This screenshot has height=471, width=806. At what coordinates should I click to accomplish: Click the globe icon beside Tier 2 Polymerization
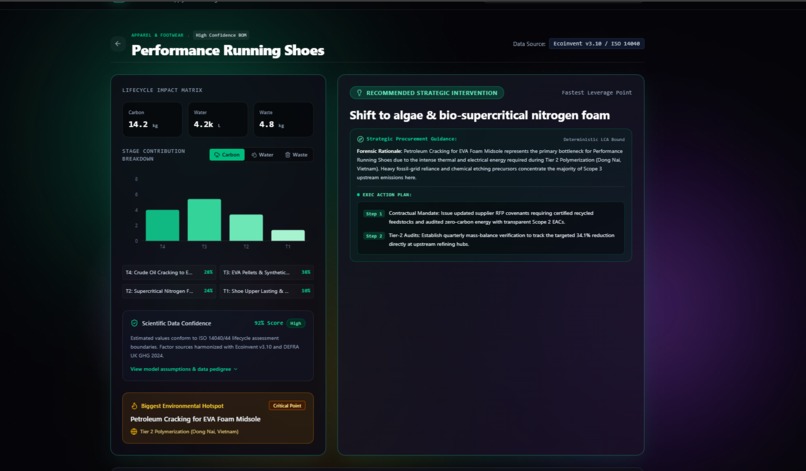(x=134, y=431)
